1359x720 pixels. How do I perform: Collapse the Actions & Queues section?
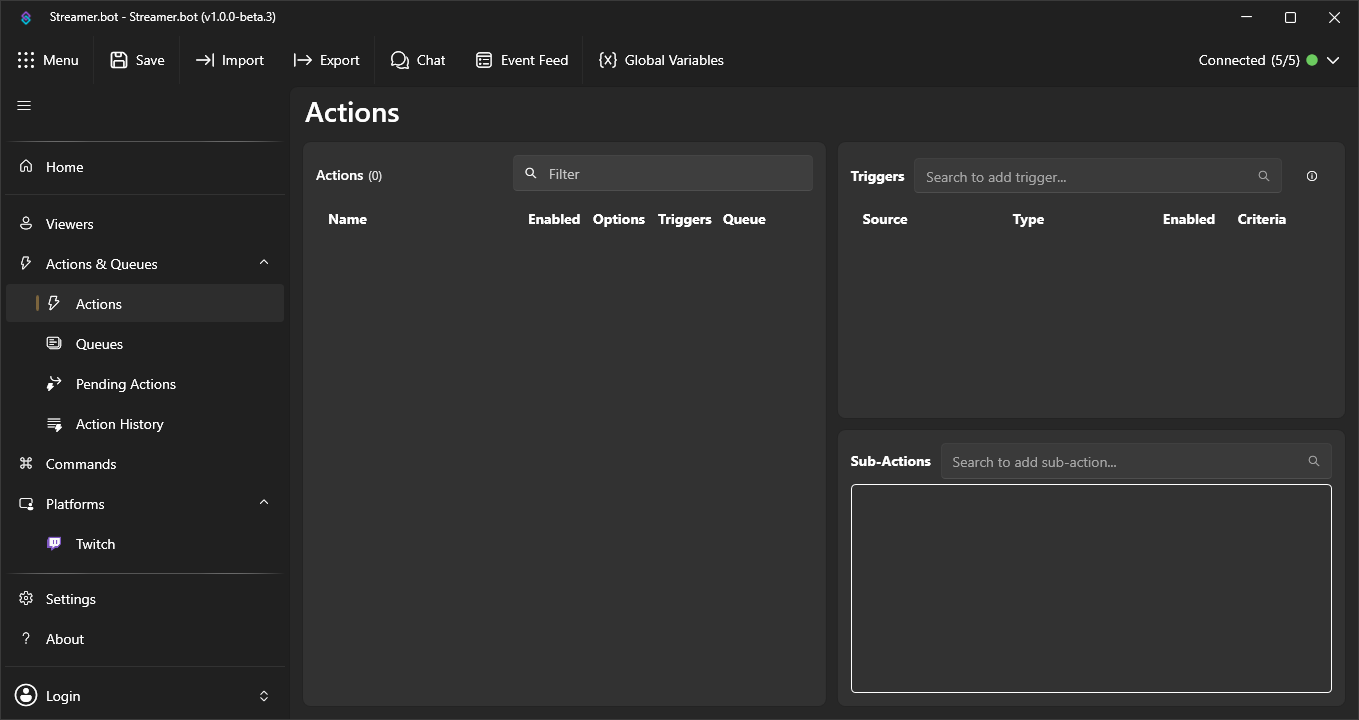pos(264,263)
